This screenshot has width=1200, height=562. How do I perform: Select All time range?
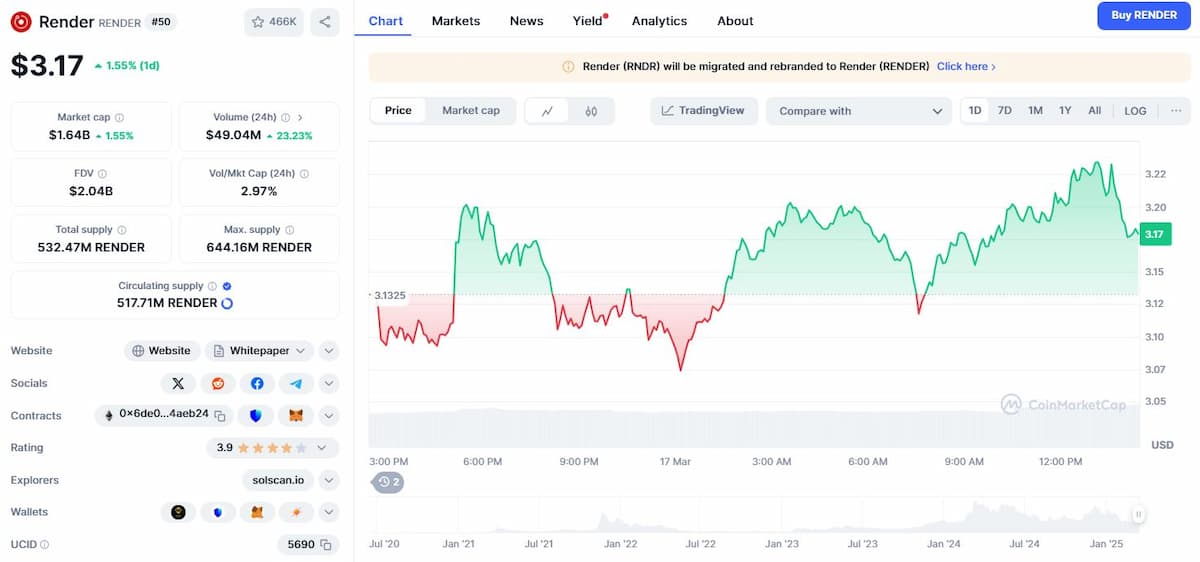(x=1095, y=111)
